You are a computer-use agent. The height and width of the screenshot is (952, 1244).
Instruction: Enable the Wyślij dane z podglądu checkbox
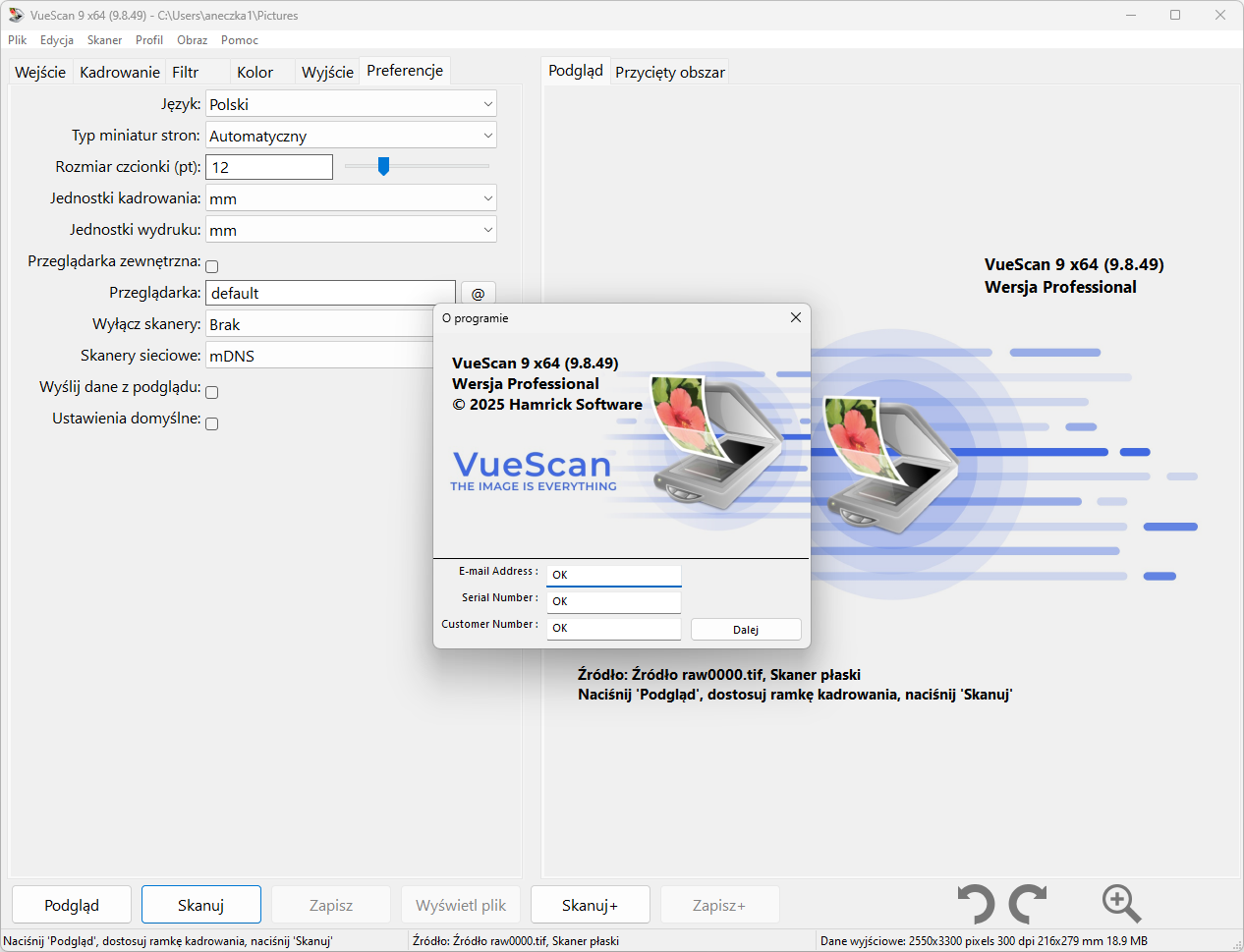[x=211, y=392]
